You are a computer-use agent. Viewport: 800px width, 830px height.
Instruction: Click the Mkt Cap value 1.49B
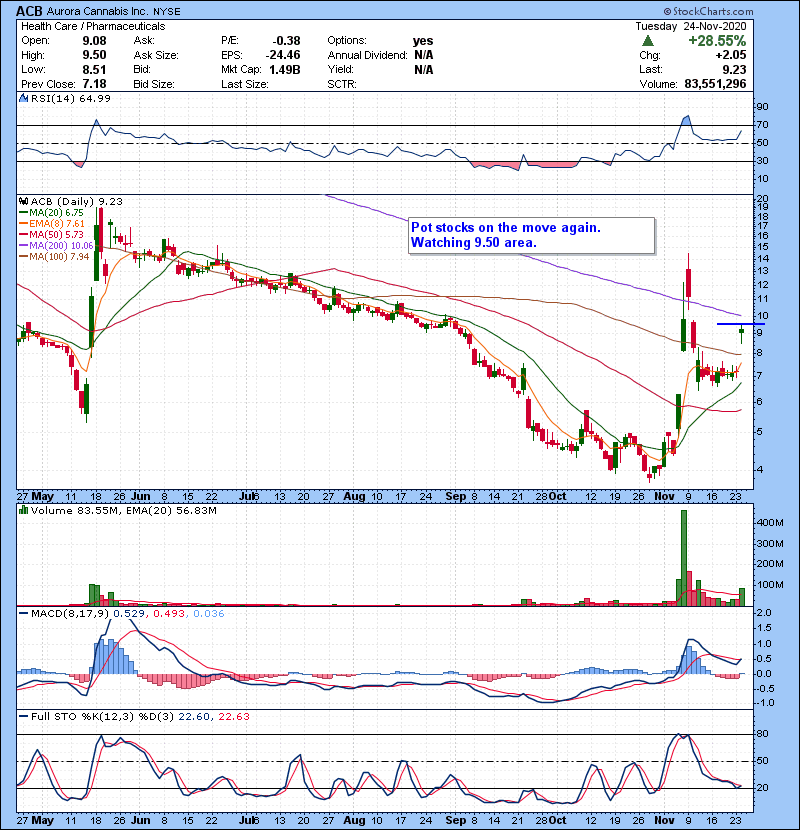[285, 69]
